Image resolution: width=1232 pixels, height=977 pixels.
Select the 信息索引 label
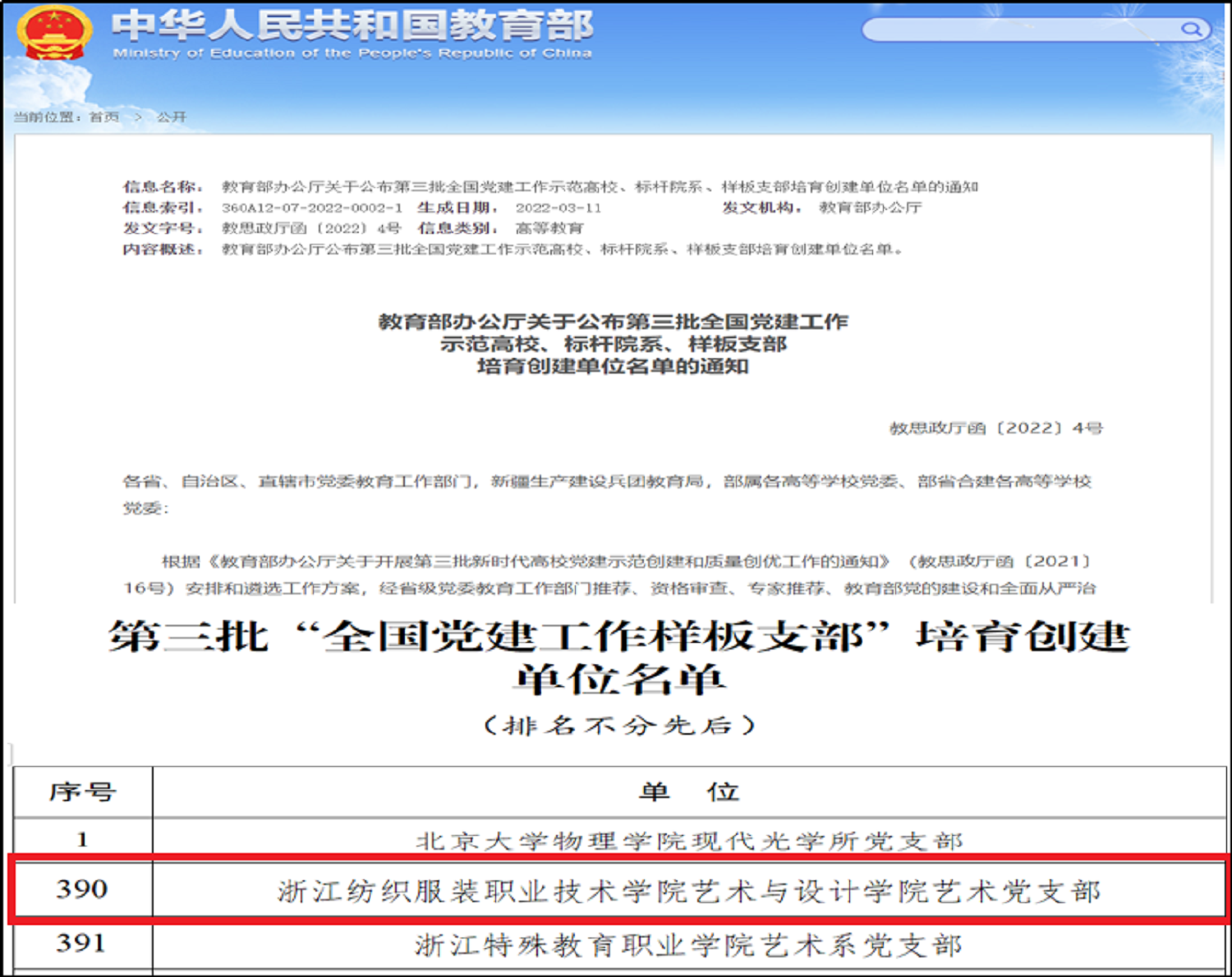pyautogui.click(x=163, y=208)
